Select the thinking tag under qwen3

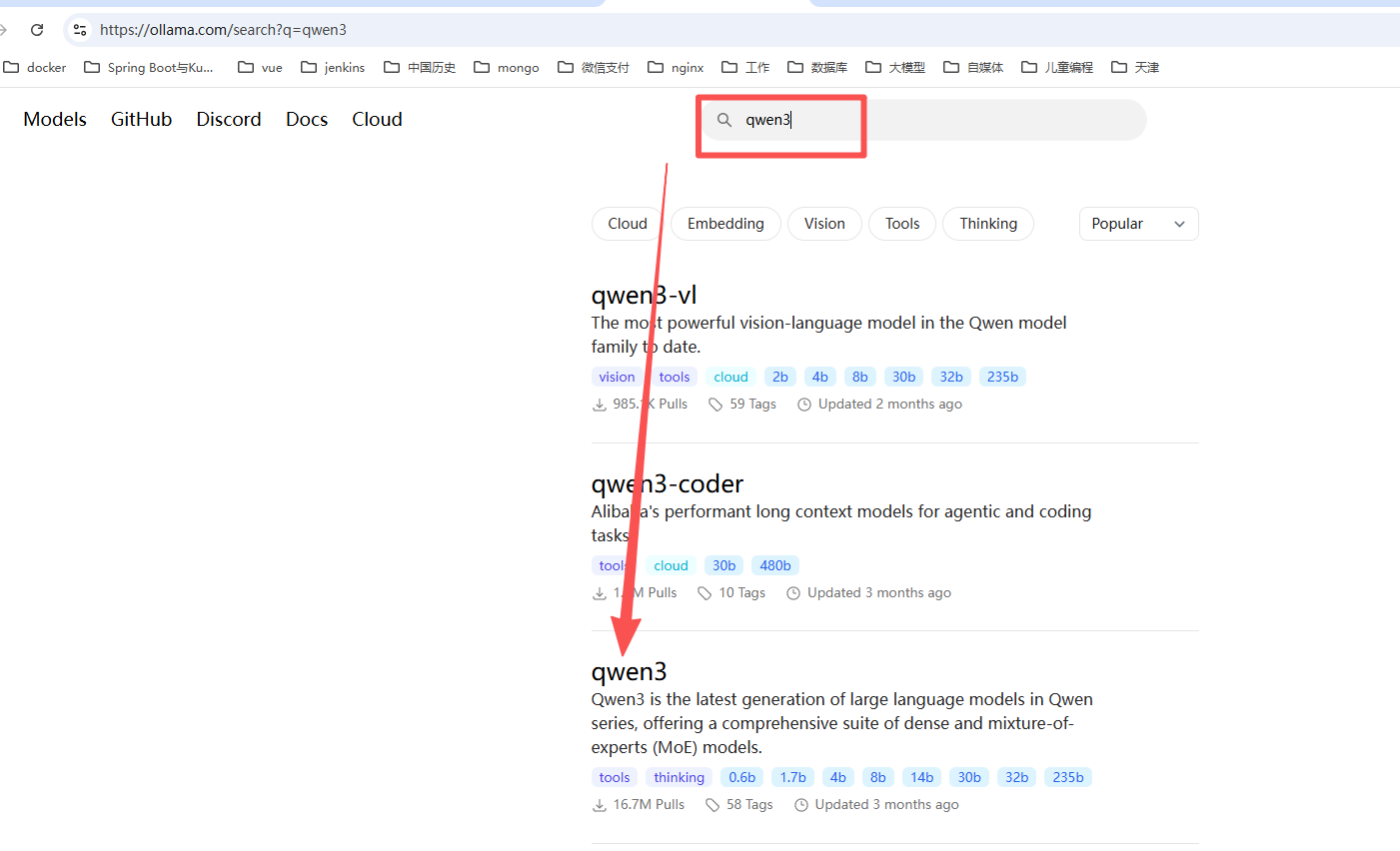(680, 777)
